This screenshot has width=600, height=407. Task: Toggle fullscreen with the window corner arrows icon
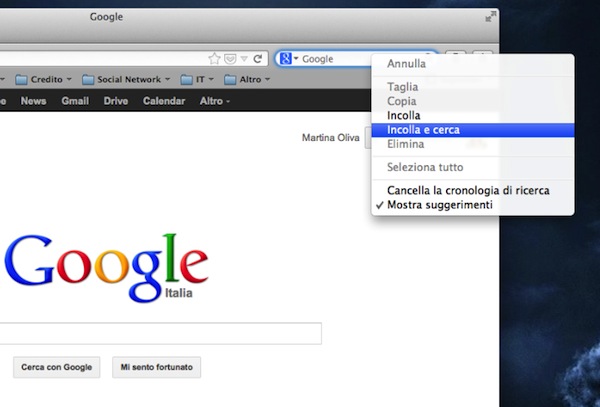(x=491, y=16)
